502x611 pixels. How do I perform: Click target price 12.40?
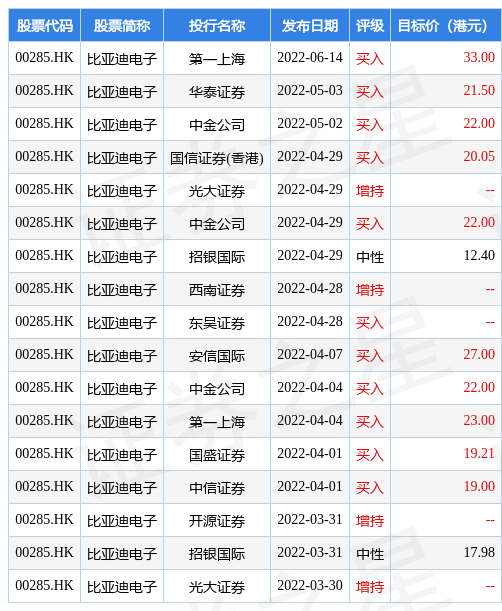click(x=479, y=256)
